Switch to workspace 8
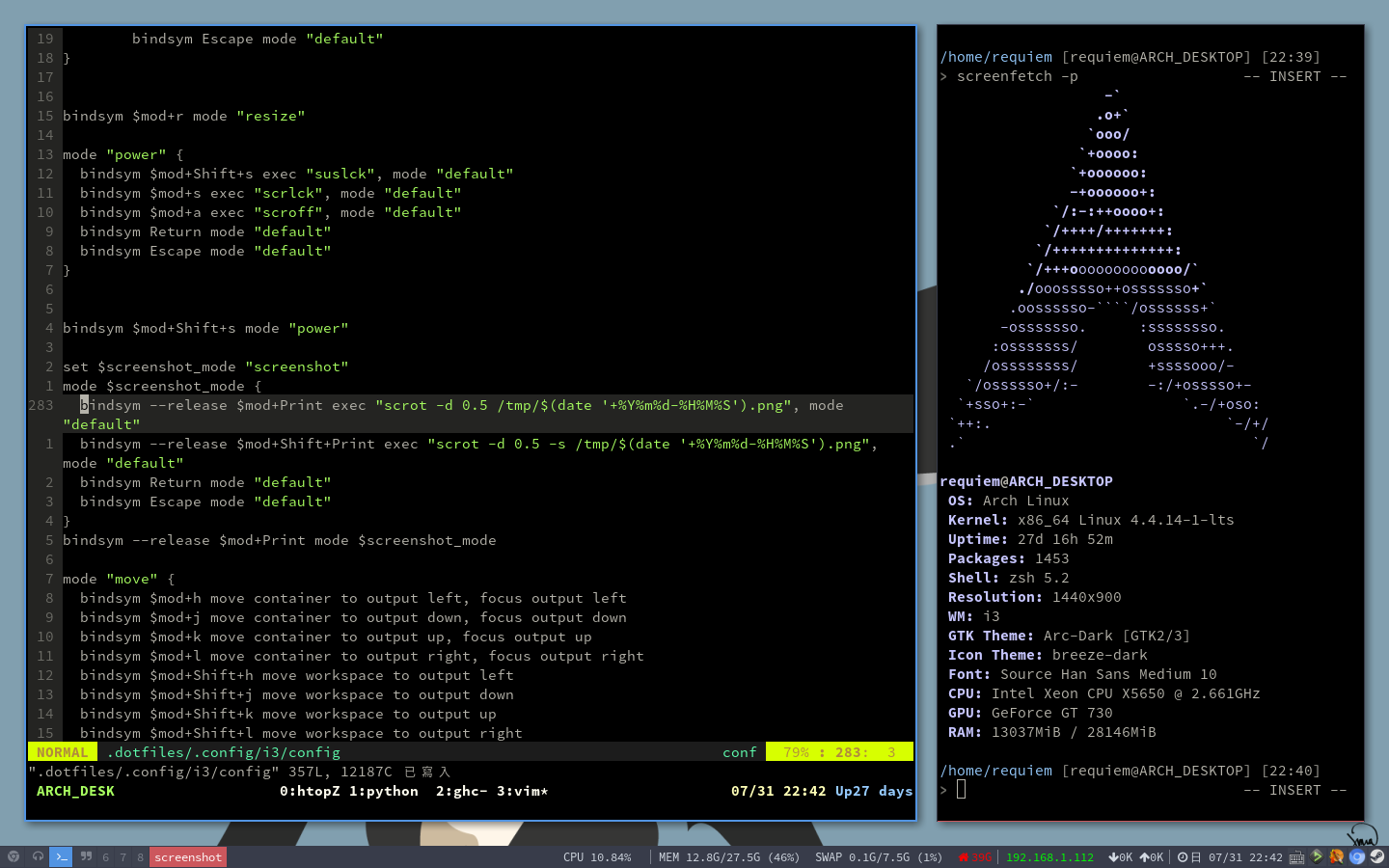 click(140, 857)
